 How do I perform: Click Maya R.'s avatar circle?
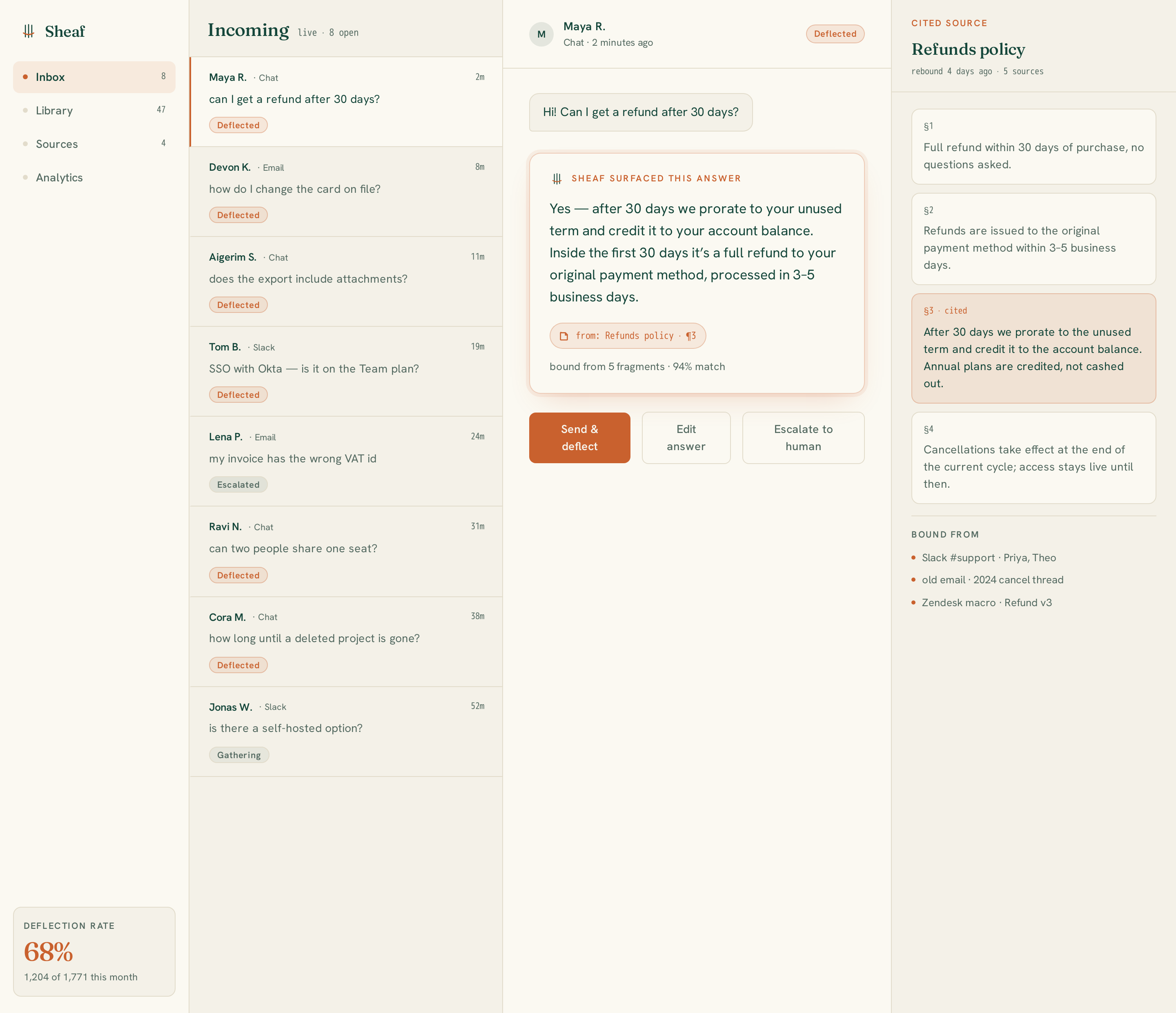pos(541,34)
